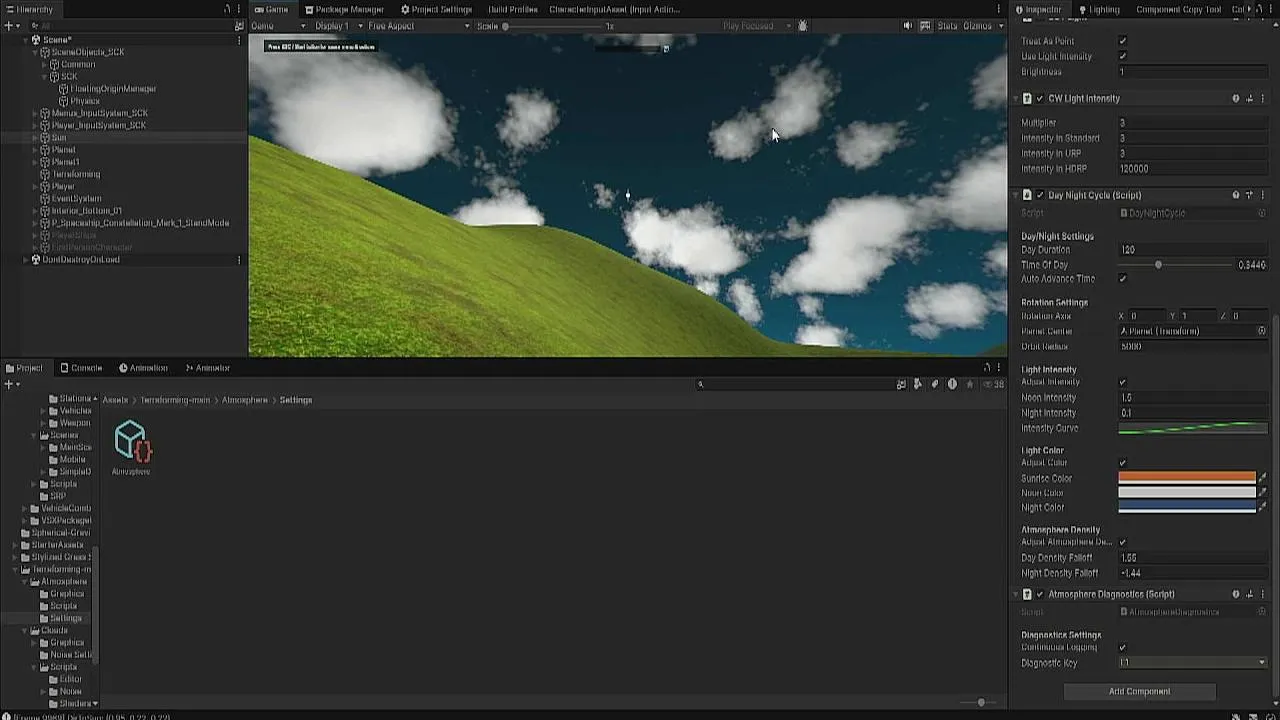Click Assets in the Project breadcrumb

pyautogui.click(x=115, y=400)
